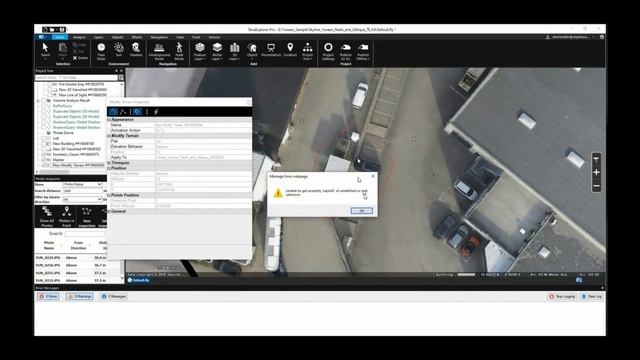This screenshot has width=640, height=360.
Task: Click the Errors filter button
Action: click(48, 296)
